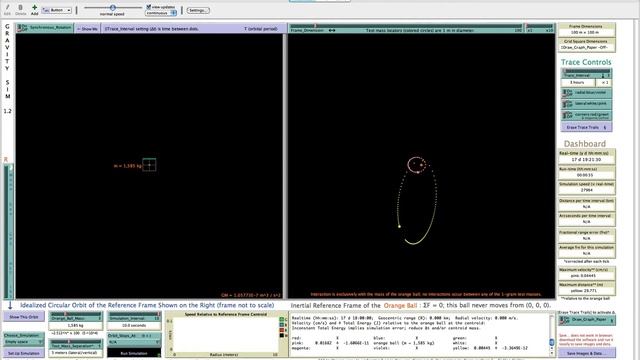Click the Show This Orbit button
The image size is (640, 360).
(x=24, y=317)
